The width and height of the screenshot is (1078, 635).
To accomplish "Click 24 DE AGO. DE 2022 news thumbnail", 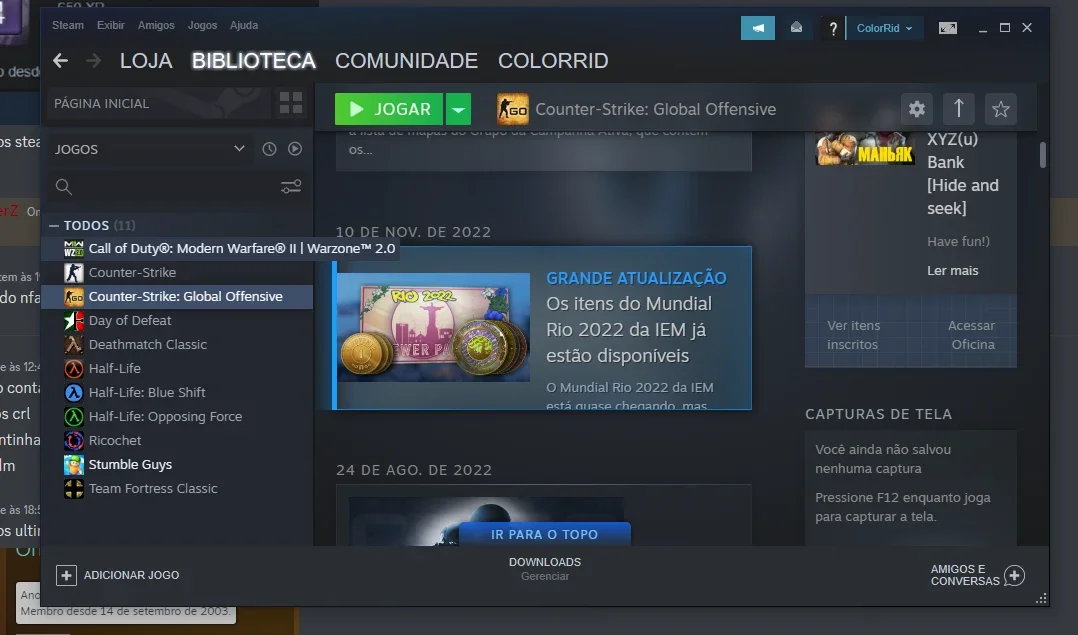I will click(x=487, y=521).
